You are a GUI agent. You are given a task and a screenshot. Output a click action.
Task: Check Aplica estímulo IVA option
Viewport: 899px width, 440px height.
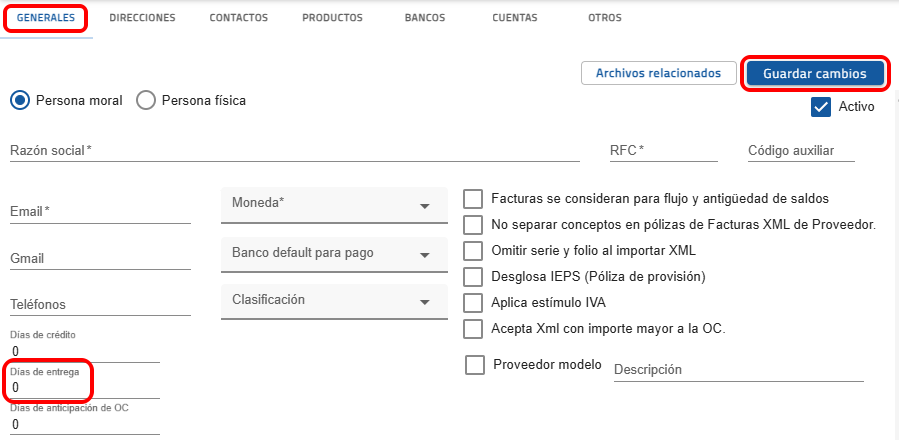click(x=474, y=302)
